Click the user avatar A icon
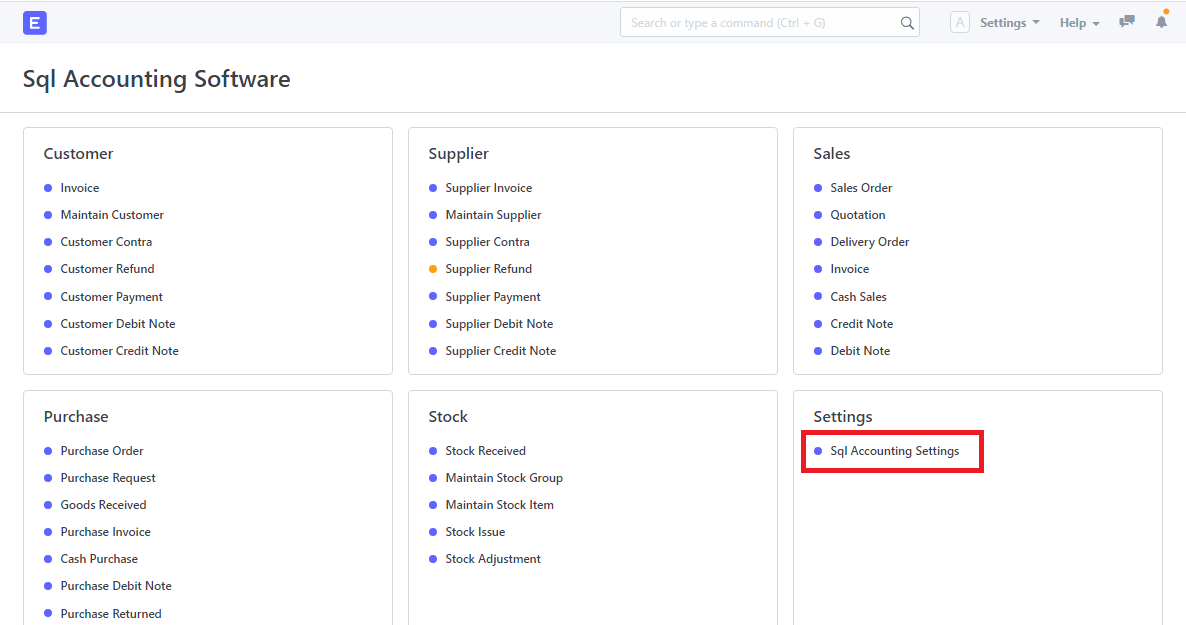 click(x=960, y=23)
